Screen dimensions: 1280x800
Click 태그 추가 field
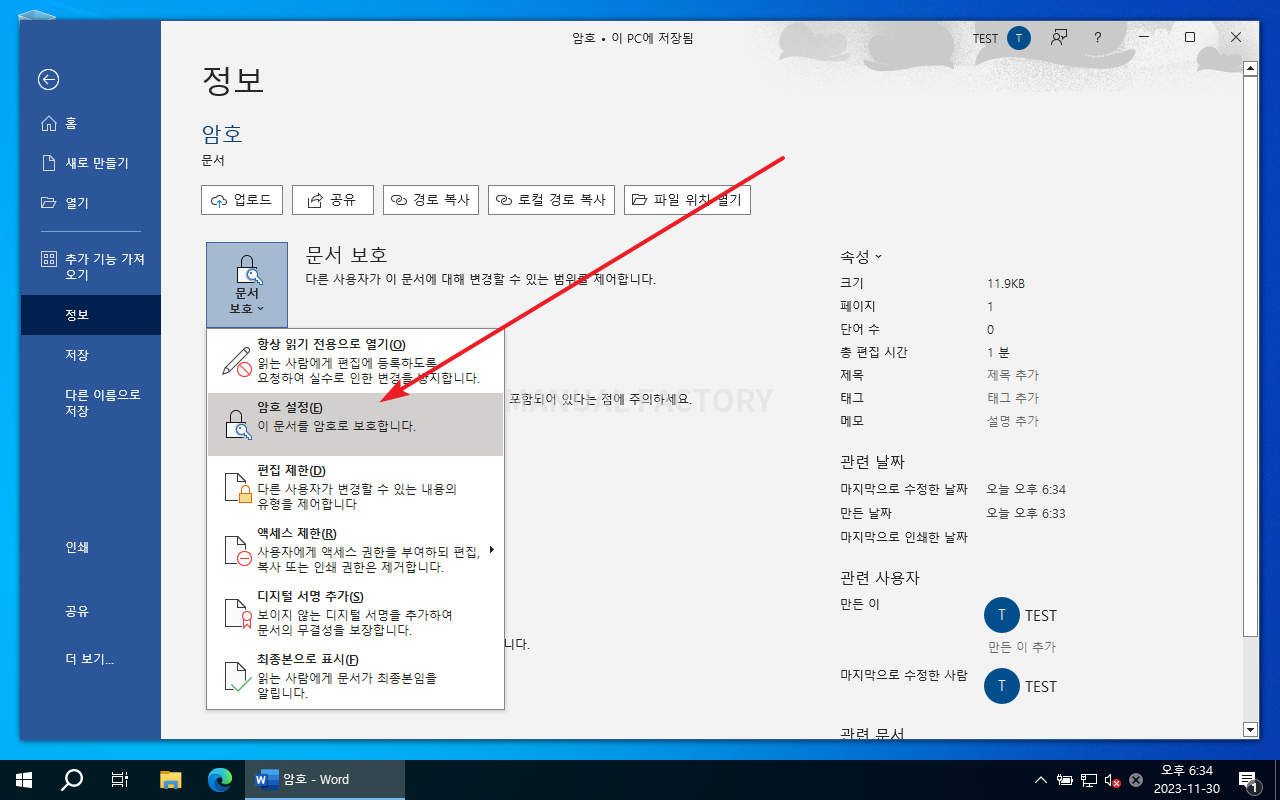(1013, 398)
